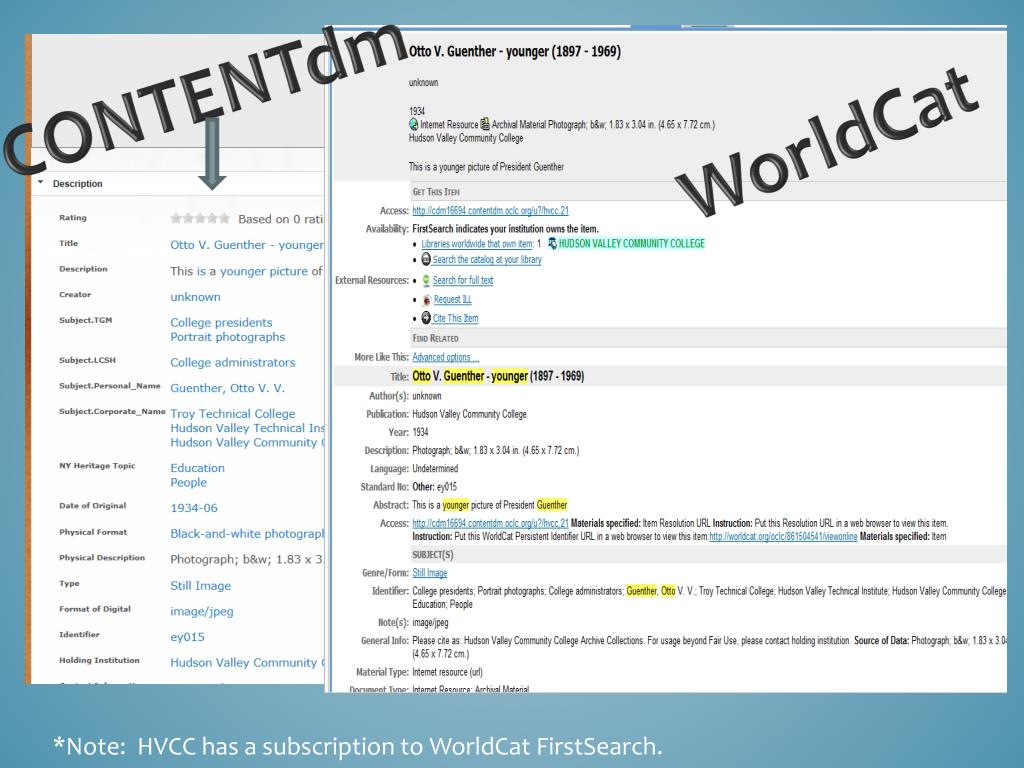Open Guenther, Otto V. V. name link
The image size is (1024, 768).
coord(227,388)
